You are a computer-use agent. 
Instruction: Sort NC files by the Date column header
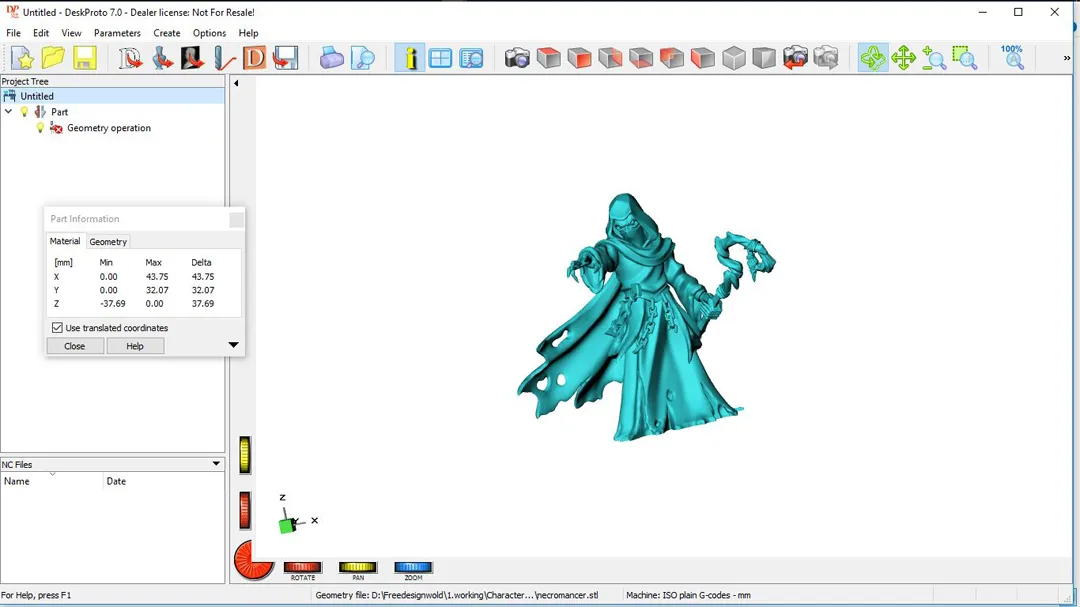pos(164,481)
